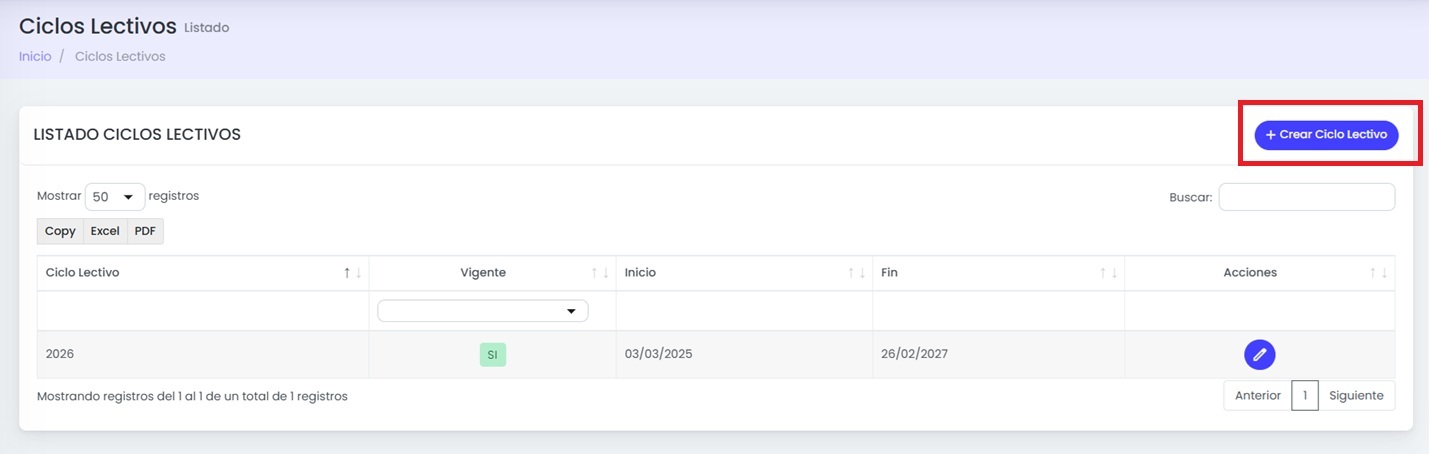1429x454 pixels.
Task: Go to Siguiente page
Action: 1356,395
